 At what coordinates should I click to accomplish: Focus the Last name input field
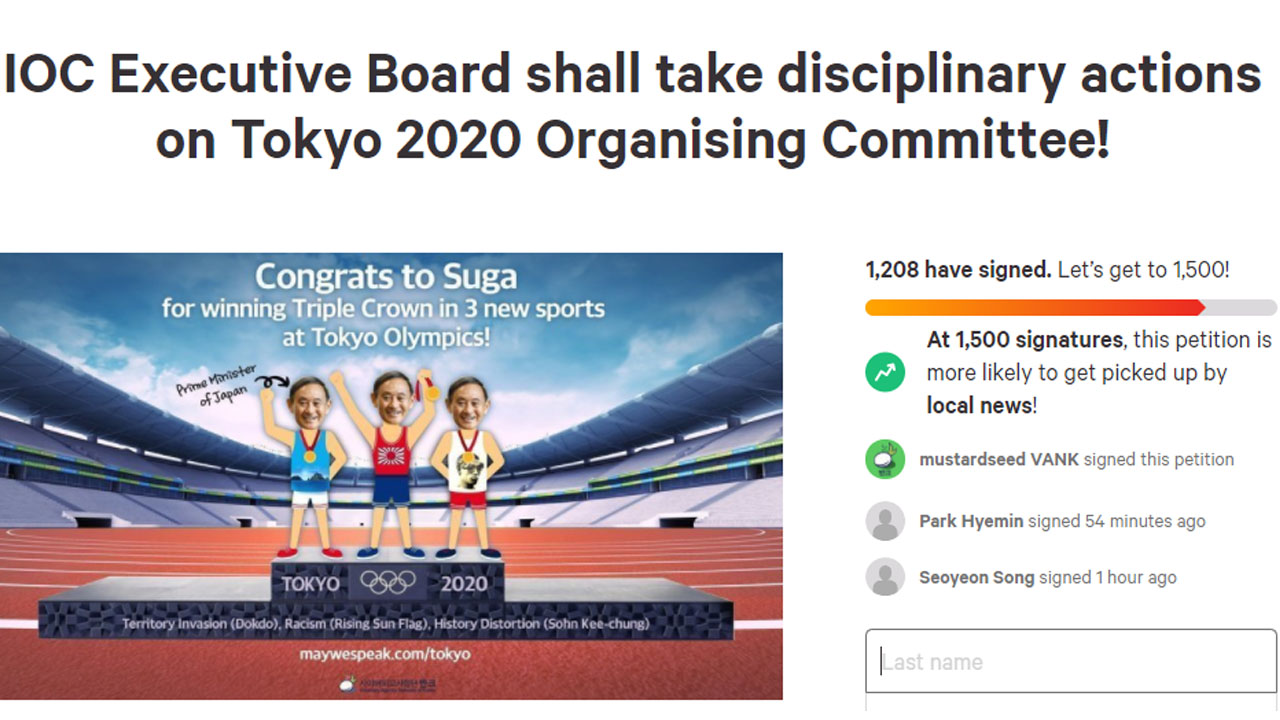click(x=1071, y=661)
